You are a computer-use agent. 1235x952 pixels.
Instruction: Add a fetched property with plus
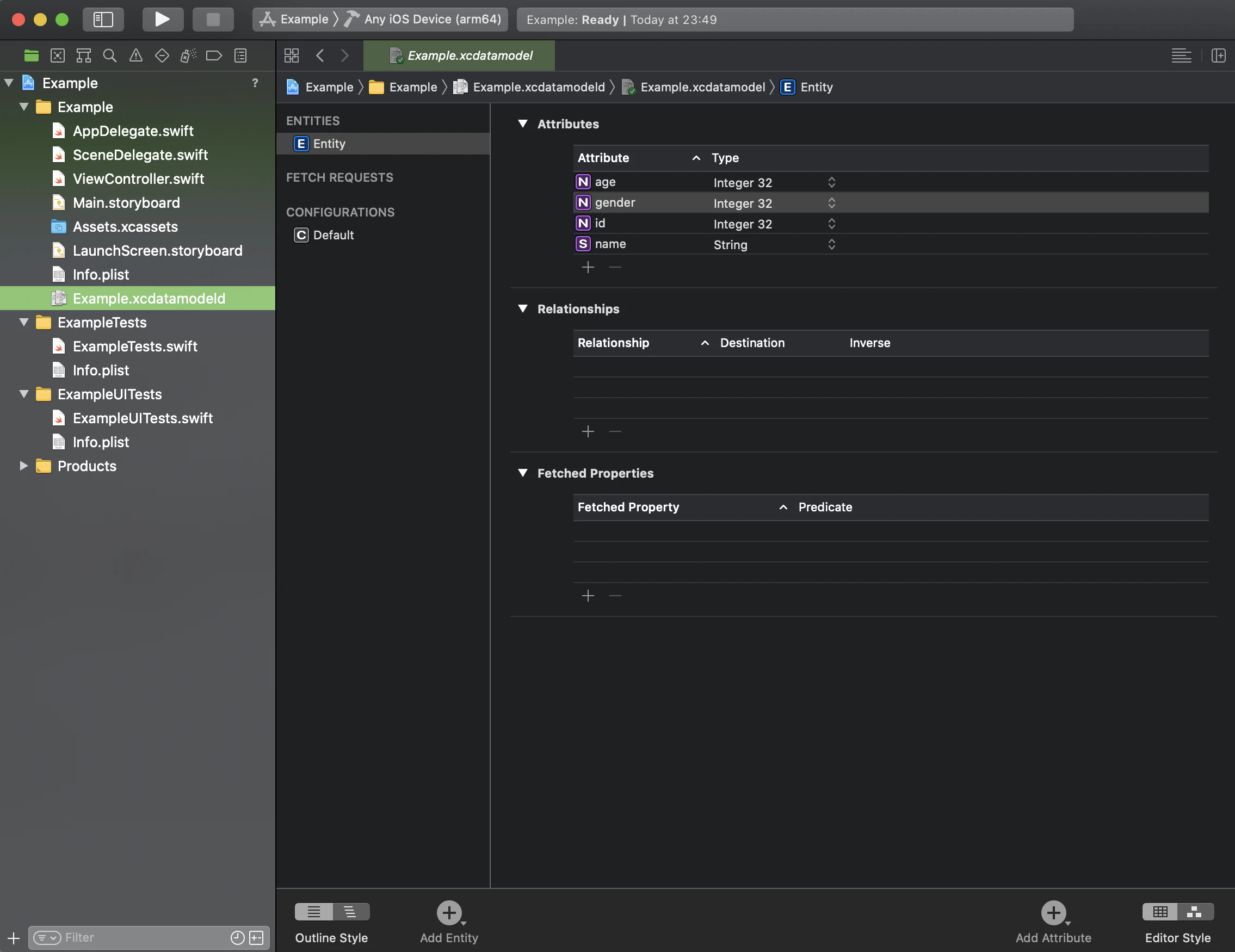(588, 596)
